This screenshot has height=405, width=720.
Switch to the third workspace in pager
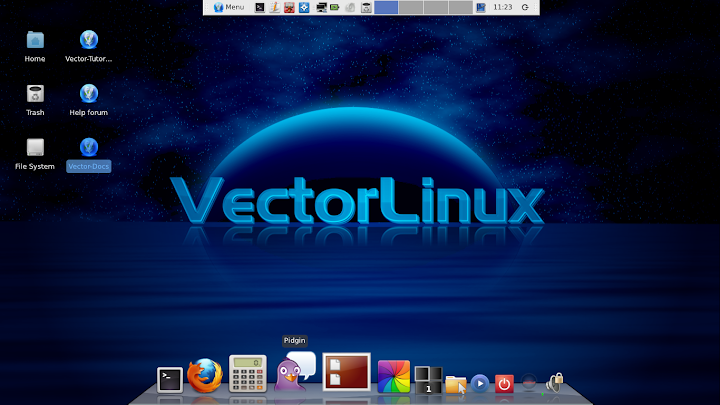tap(436, 7)
